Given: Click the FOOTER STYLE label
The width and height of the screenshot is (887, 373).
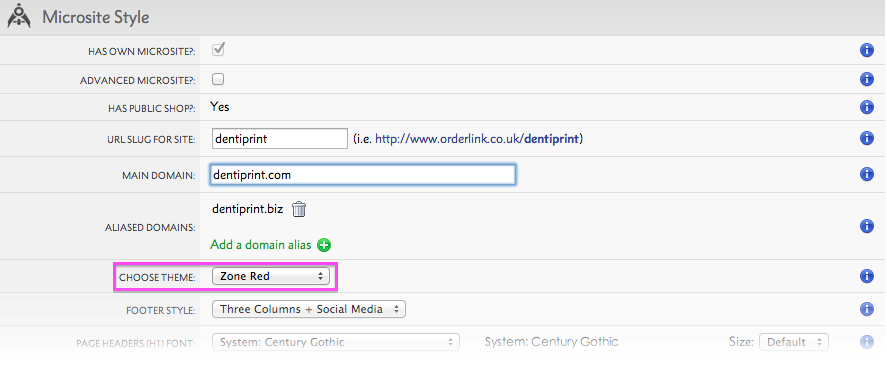Looking at the screenshot, I should click(161, 311).
